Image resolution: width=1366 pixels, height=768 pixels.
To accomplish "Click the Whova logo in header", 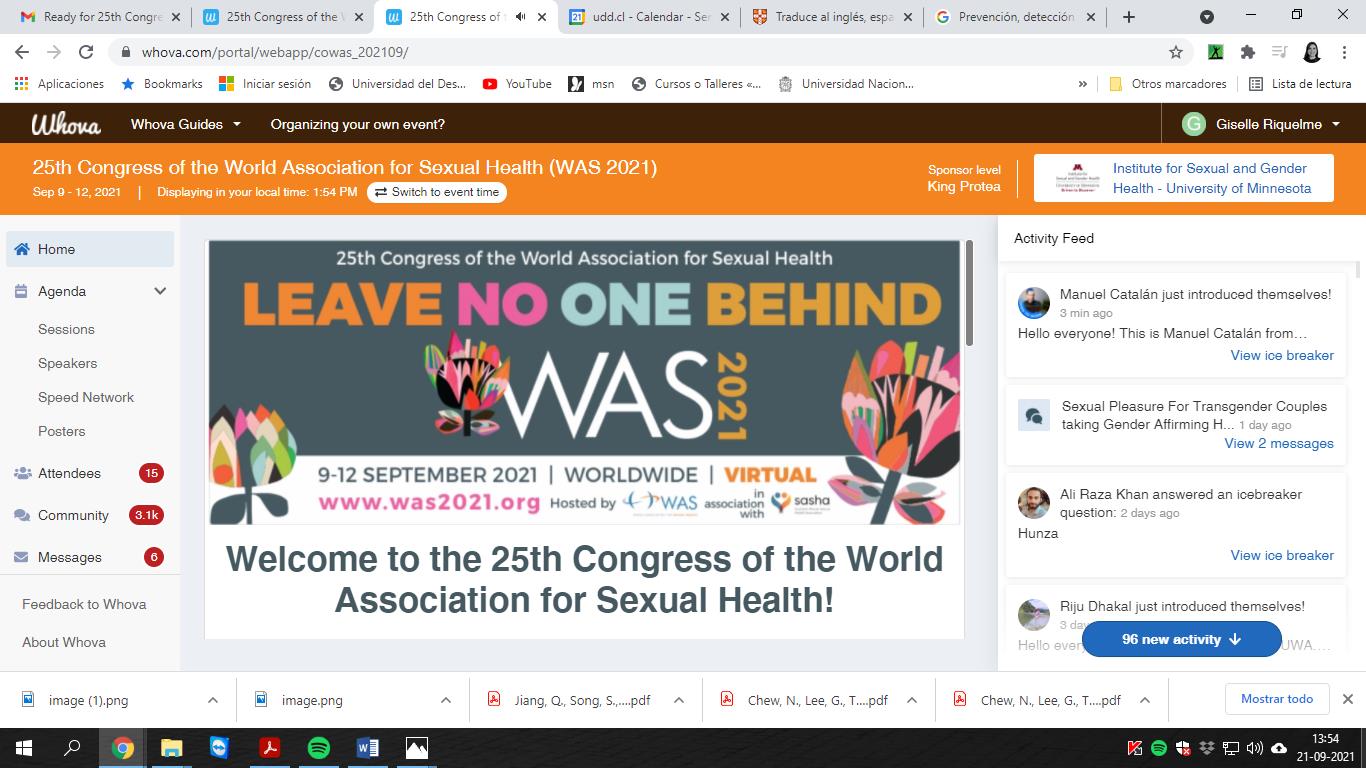I will [x=66, y=124].
